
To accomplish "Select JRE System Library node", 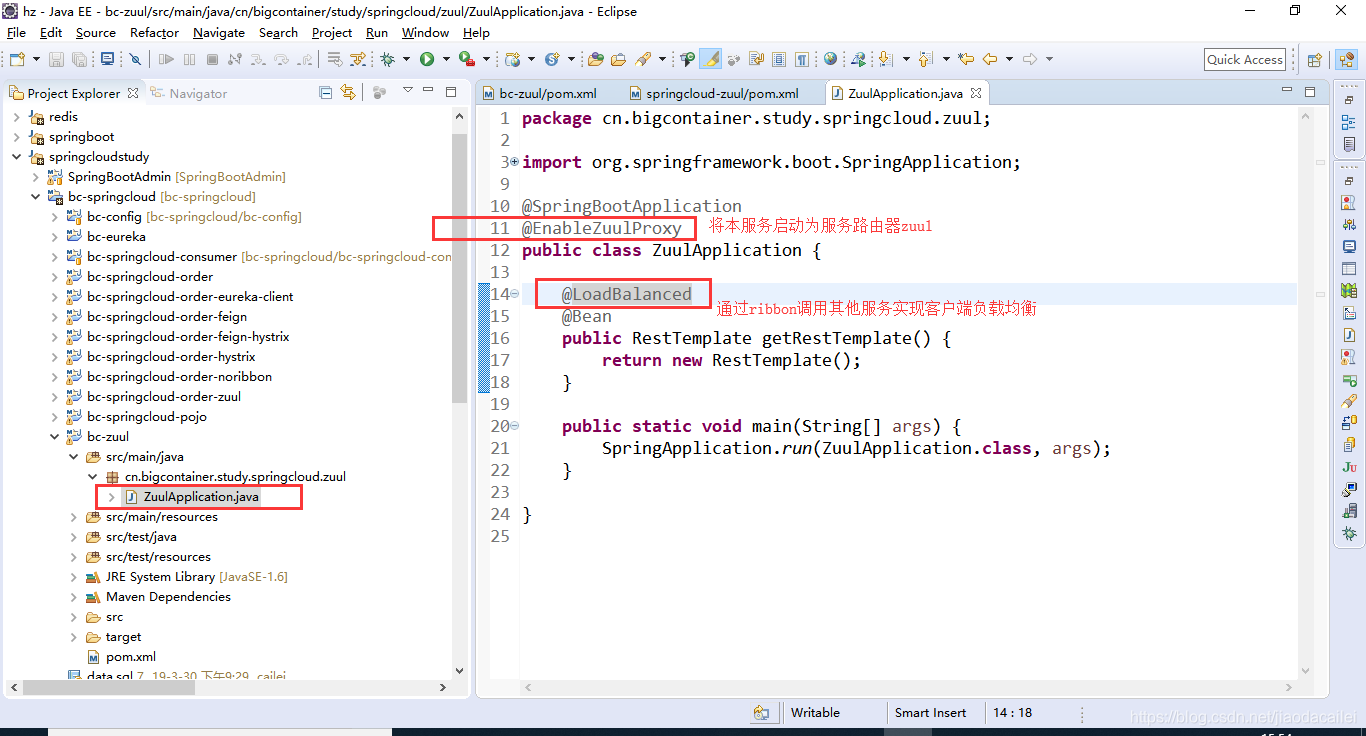I will [196, 577].
